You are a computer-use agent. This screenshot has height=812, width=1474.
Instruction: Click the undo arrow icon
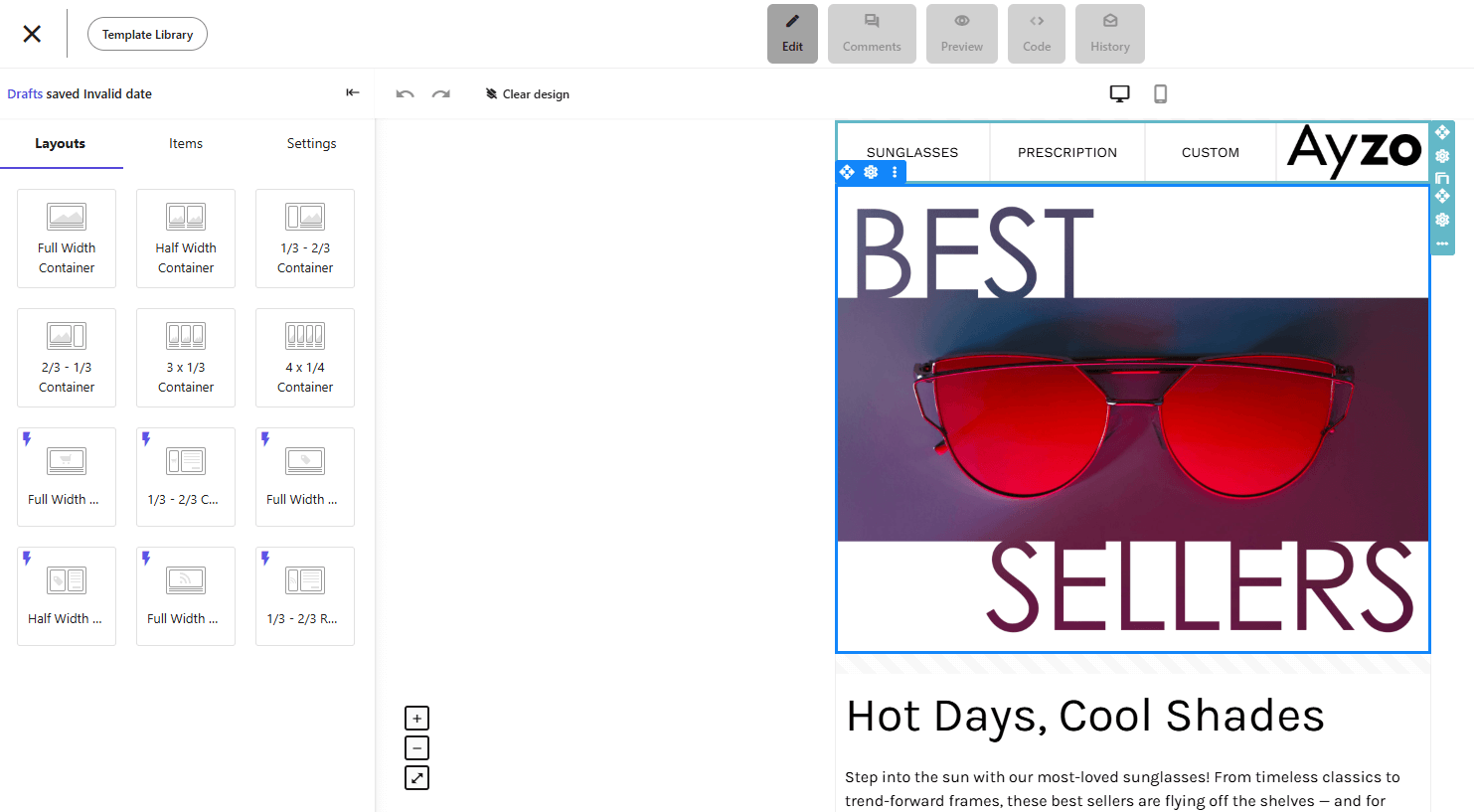click(x=405, y=93)
